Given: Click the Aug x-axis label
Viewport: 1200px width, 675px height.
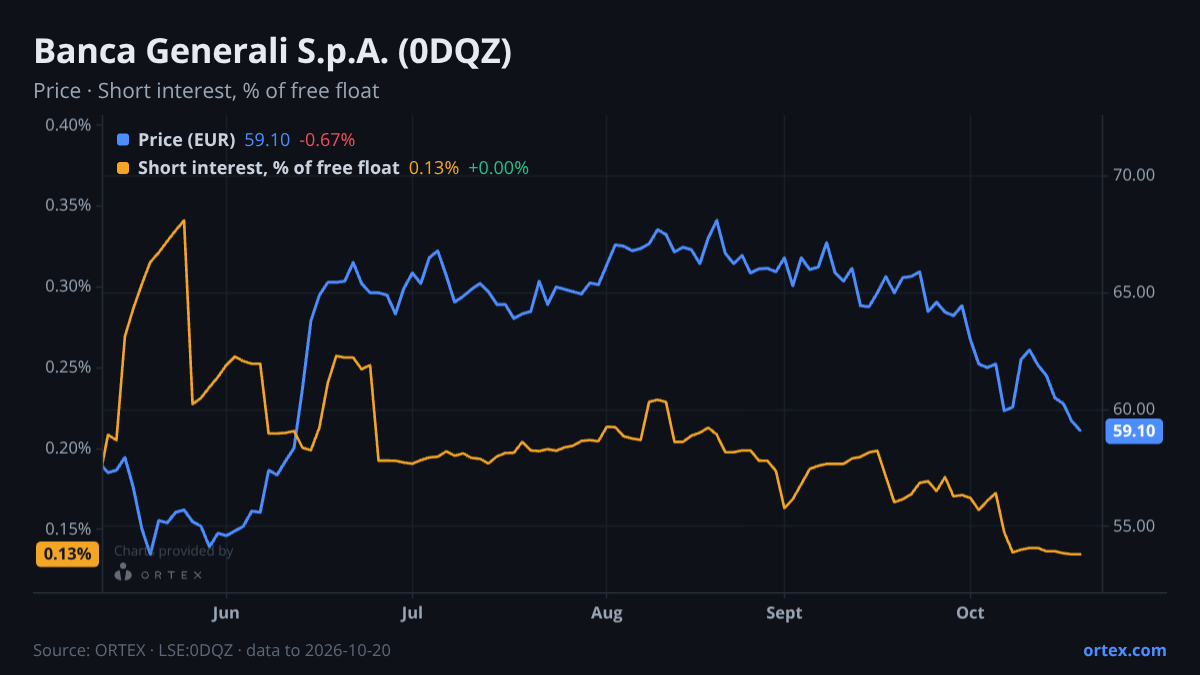Looking at the screenshot, I should (x=606, y=613).
